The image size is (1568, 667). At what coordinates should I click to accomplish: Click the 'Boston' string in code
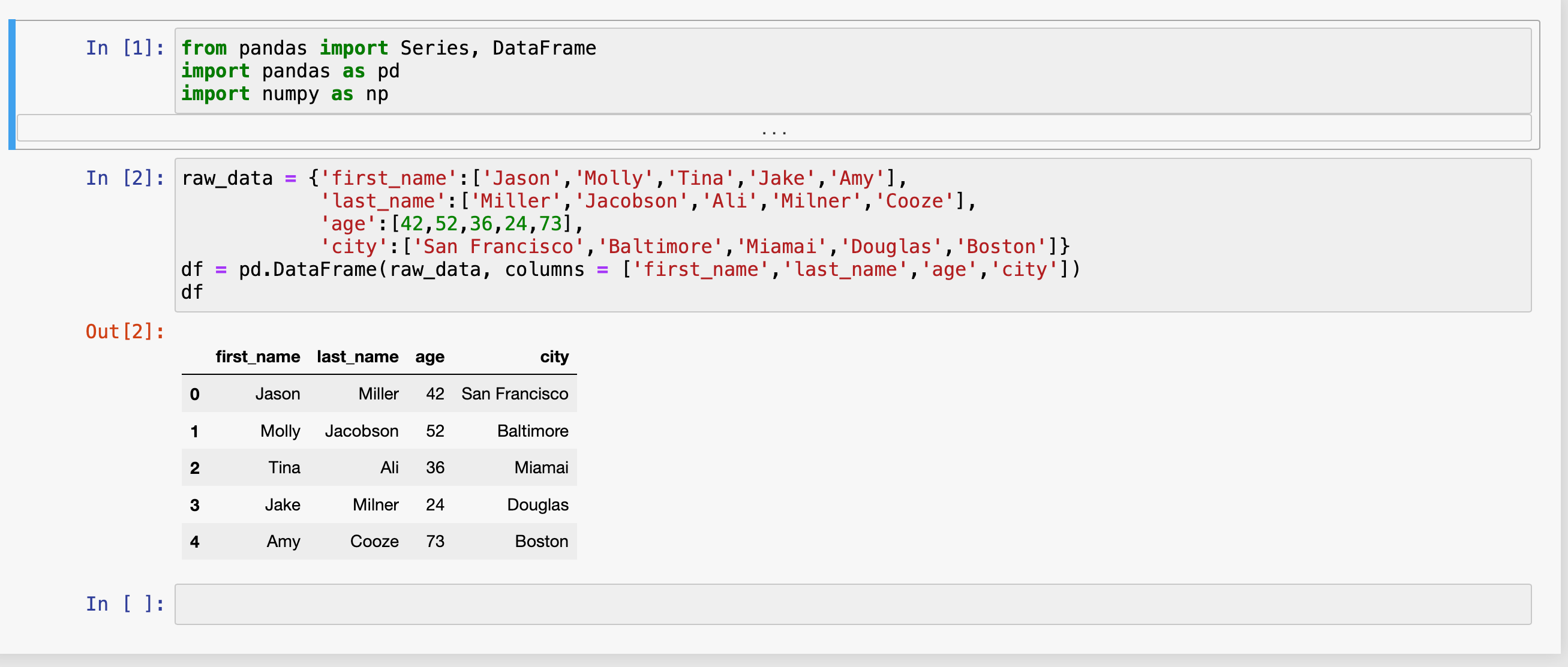tap(1001, 247)
